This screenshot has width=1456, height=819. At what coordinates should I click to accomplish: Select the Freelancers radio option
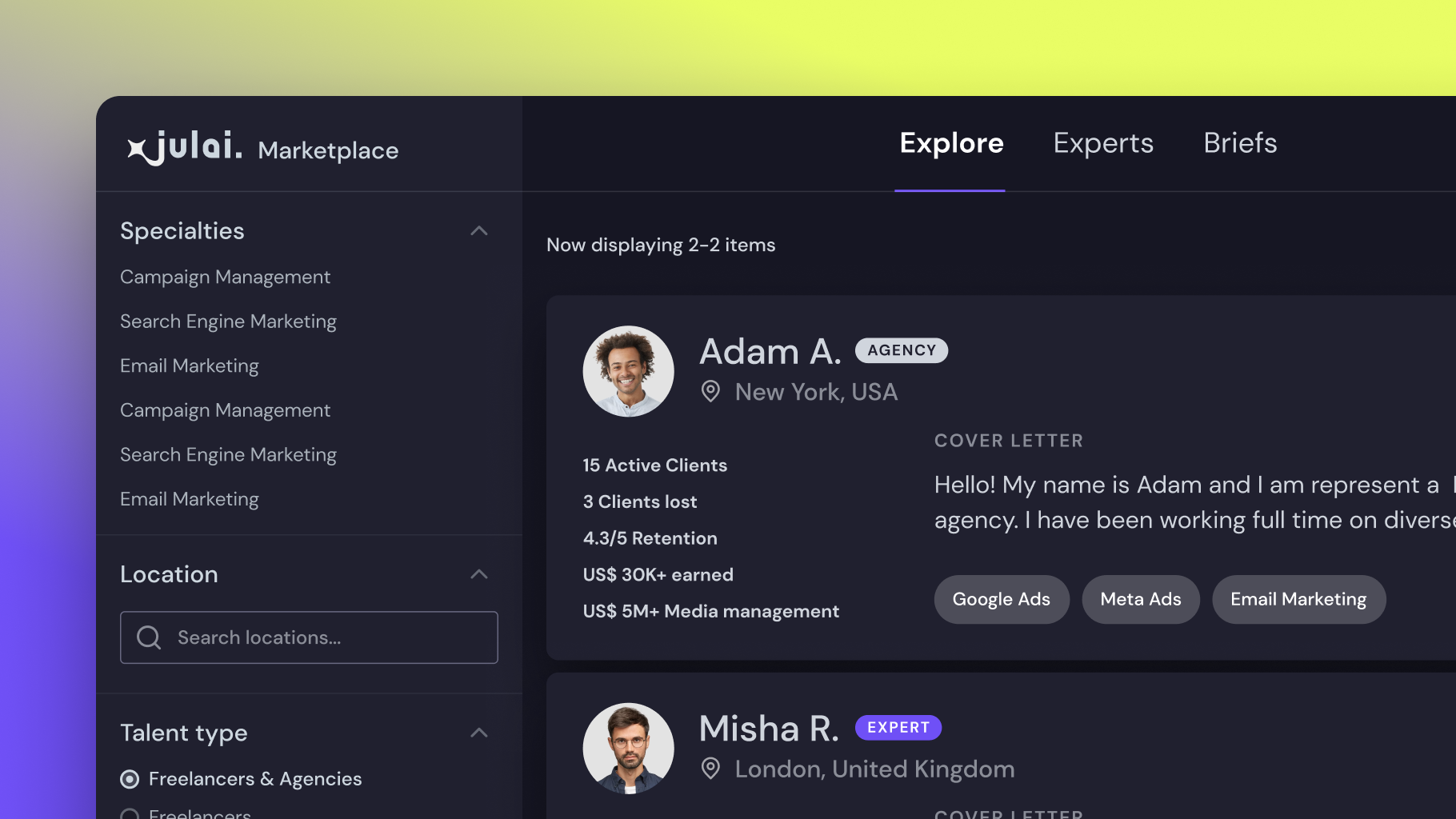tap(130, 814)
